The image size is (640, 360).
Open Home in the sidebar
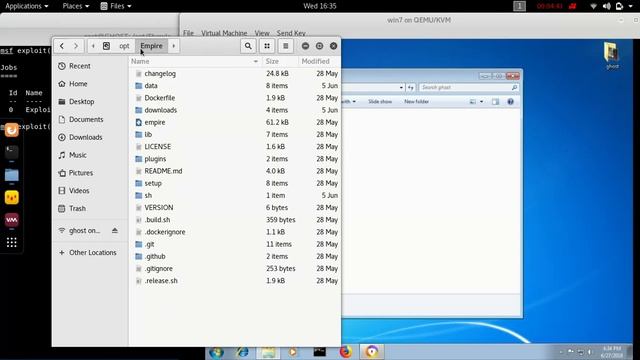[x=78, y=84]
